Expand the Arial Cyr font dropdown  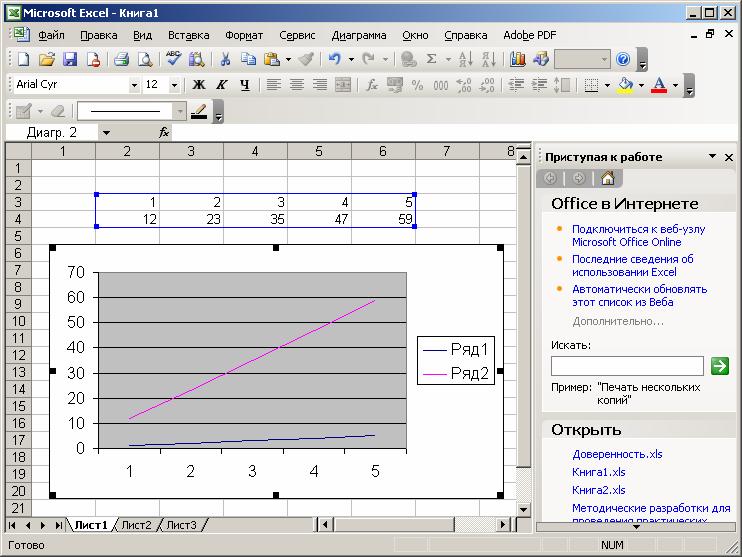click(x=134, y=85)
